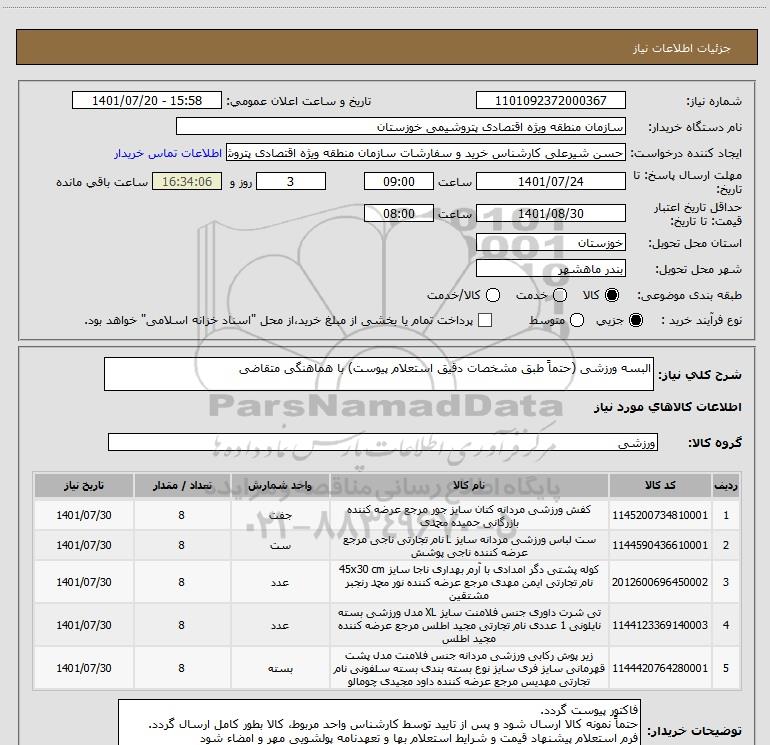This screenshot has width=770, height=745.
Task: Click product code 114520073481​0001
Action: [660, 515]
